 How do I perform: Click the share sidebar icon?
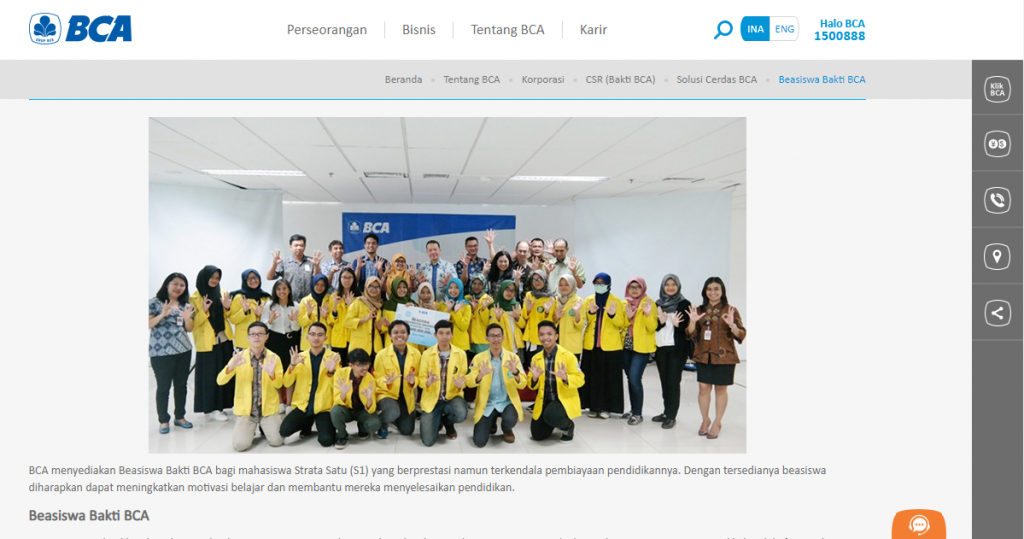pos(997,313)
